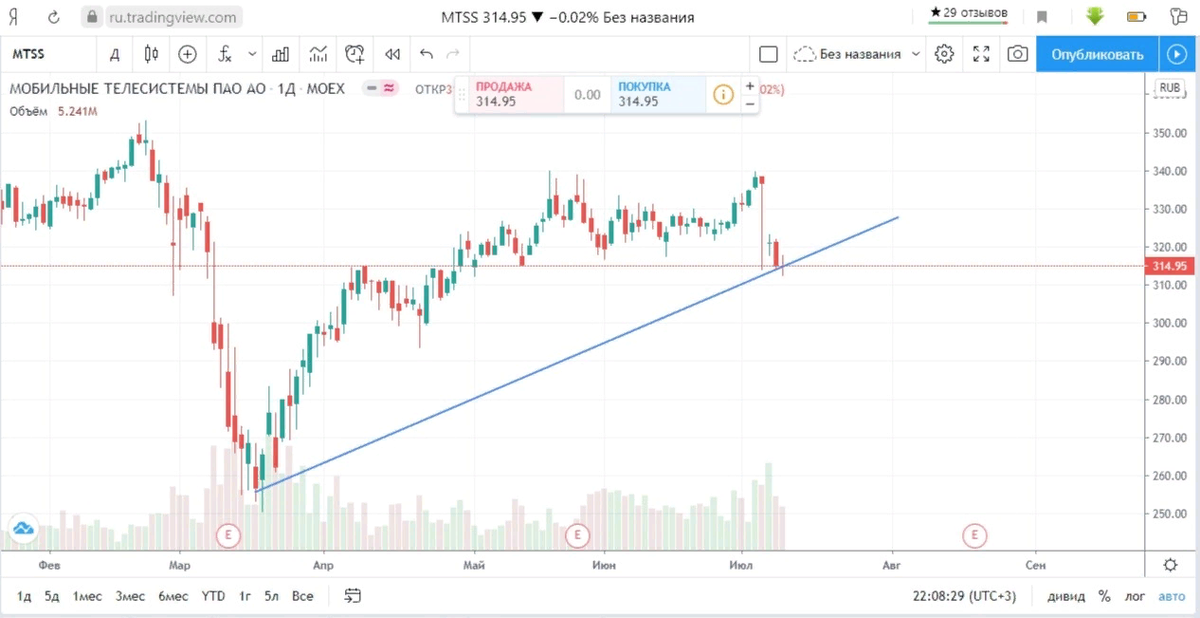Increase quantity with plus stepper
Screen dimensions: 1200x618
tap(750, 86)
